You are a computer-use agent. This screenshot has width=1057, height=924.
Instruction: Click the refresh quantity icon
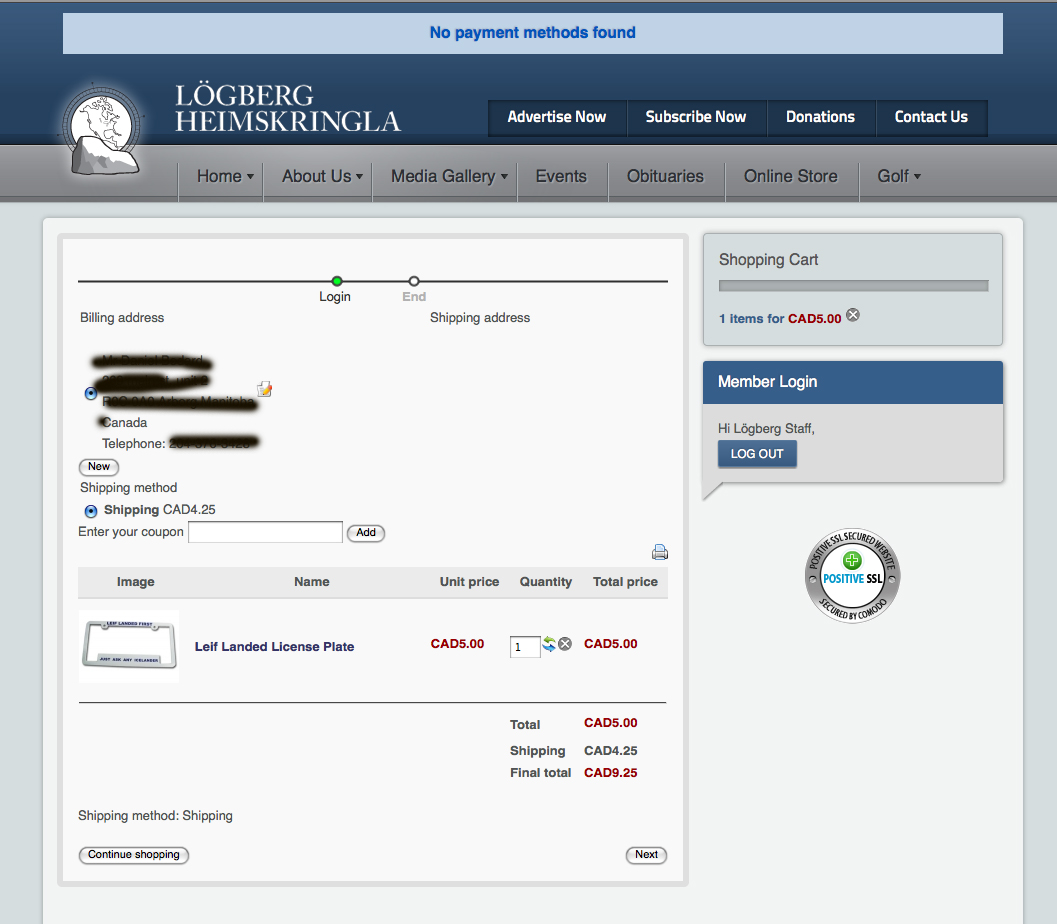coord(549,644)
